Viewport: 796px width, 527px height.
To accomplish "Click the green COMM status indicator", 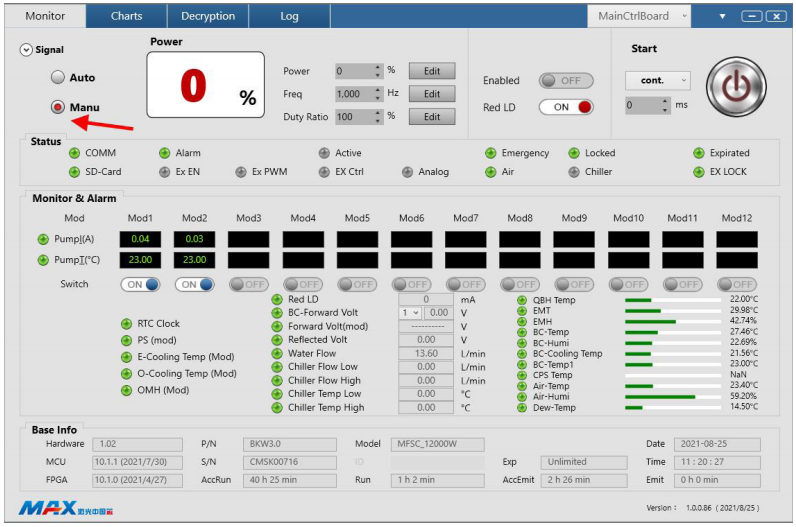I will pyautogui.click(x=75, y=153).
